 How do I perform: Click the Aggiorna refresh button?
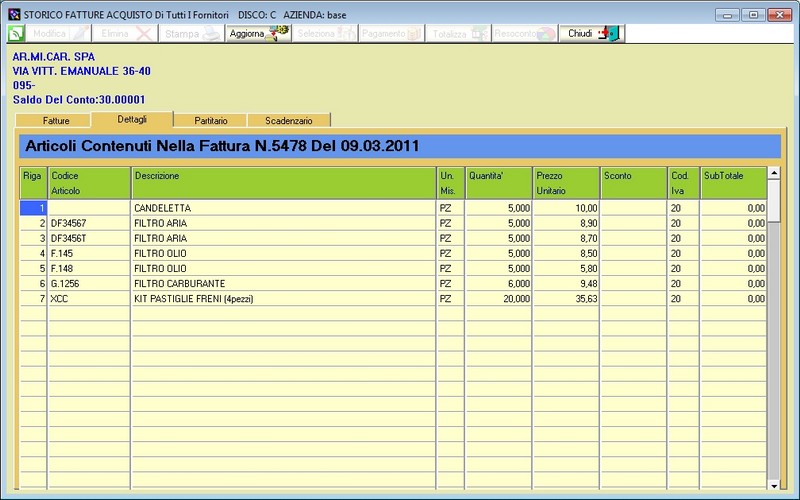click(x=258, y=34)
